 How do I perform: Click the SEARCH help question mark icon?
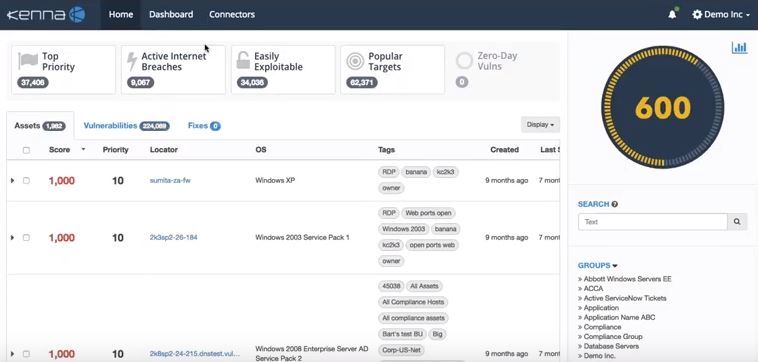[614, 204]
